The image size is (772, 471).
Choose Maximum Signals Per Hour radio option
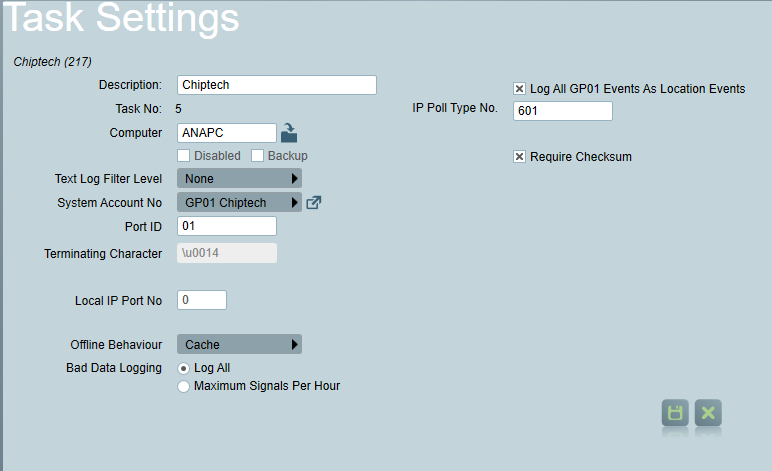184,386
